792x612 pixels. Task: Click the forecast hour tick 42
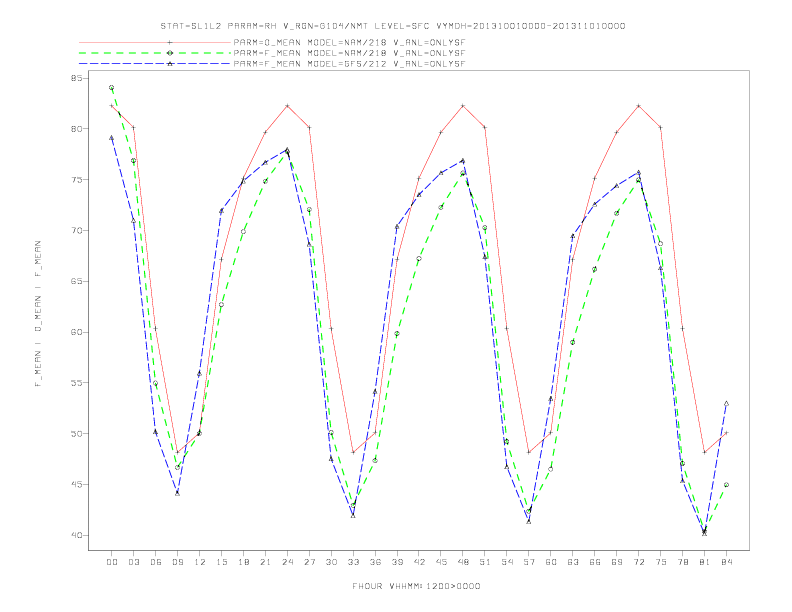click(419, 562)
